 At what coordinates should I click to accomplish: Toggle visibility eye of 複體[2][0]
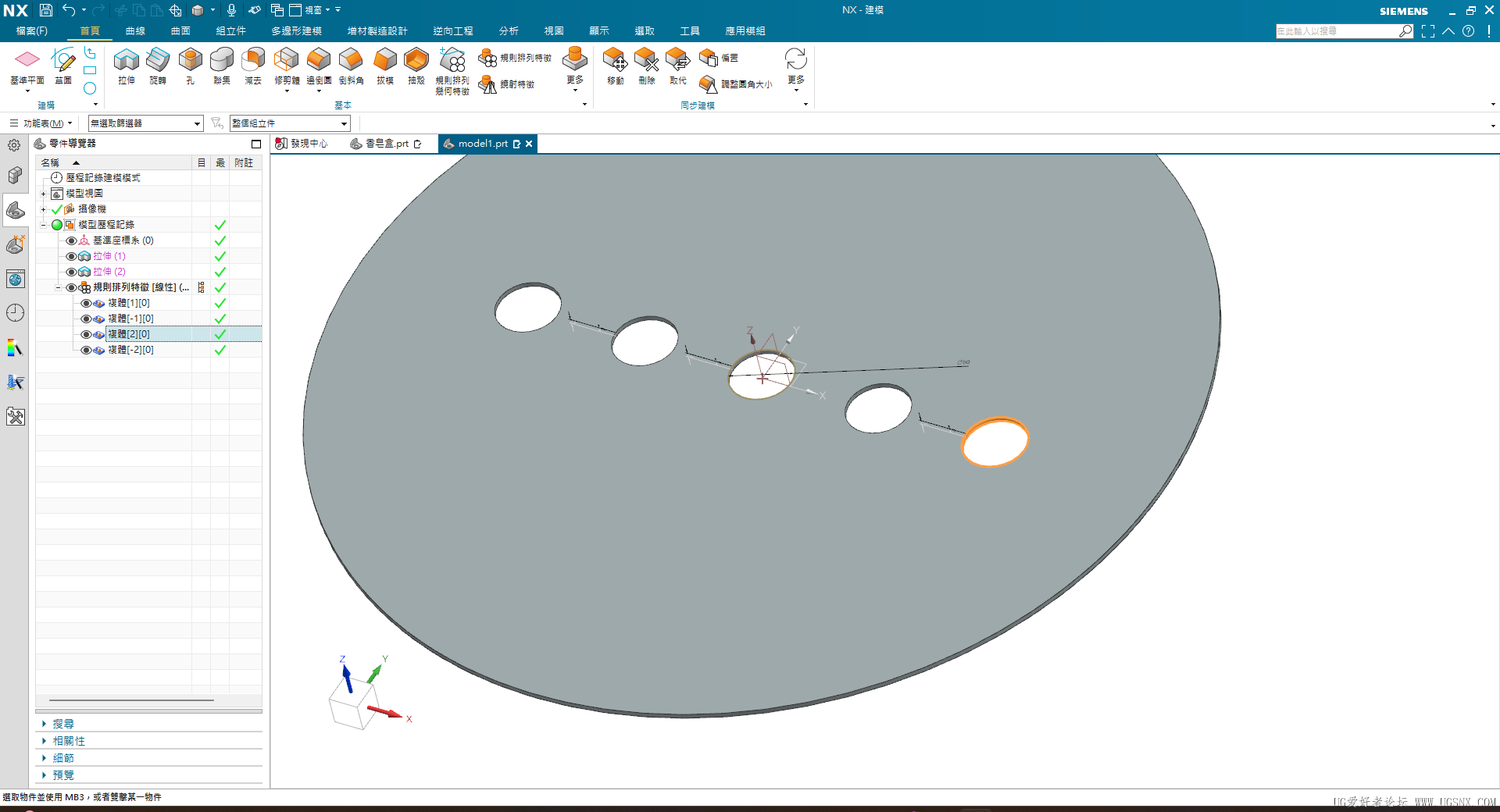86,334
